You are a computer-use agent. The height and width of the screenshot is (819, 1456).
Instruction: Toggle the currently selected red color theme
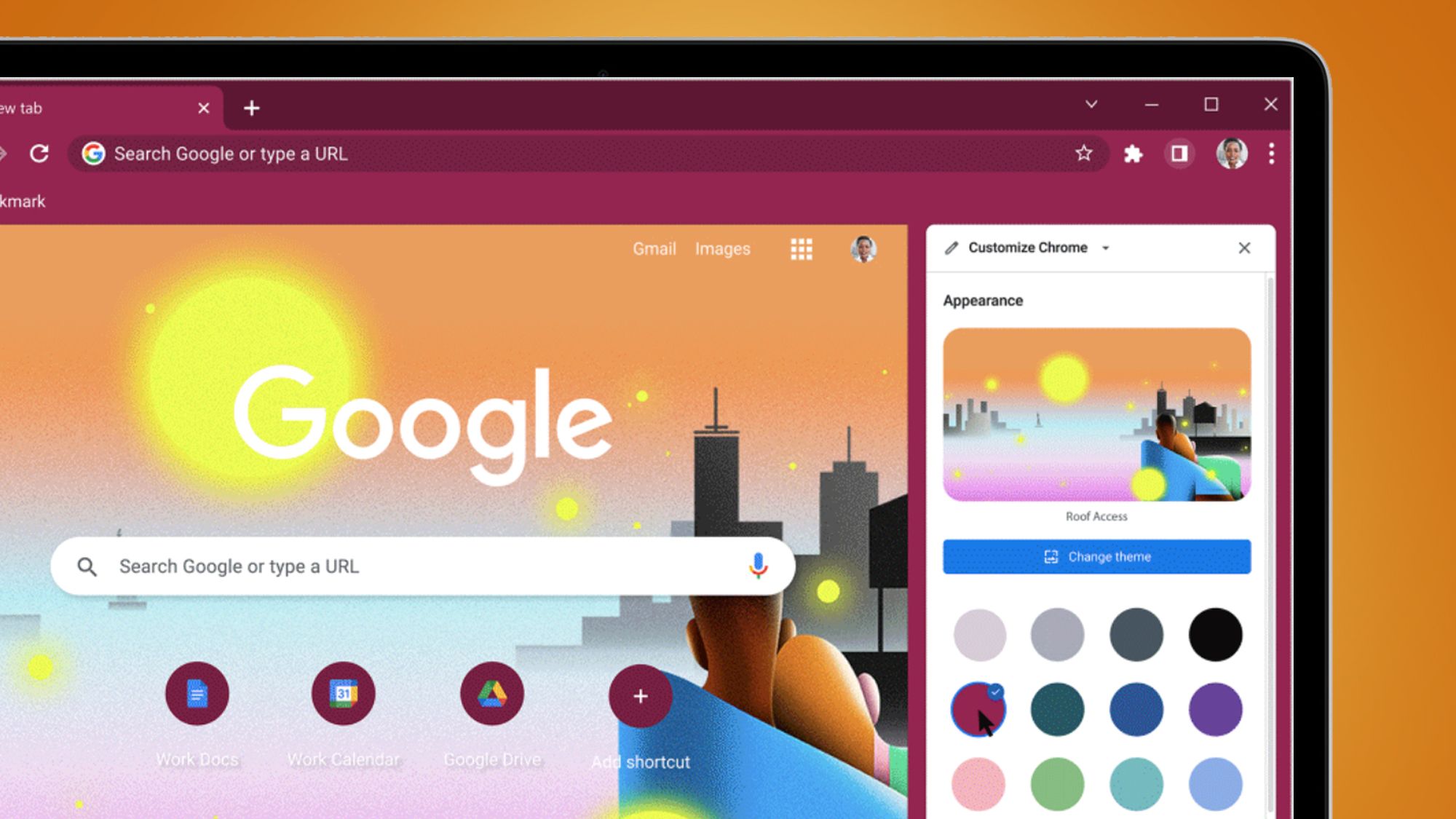click(978, 709)
